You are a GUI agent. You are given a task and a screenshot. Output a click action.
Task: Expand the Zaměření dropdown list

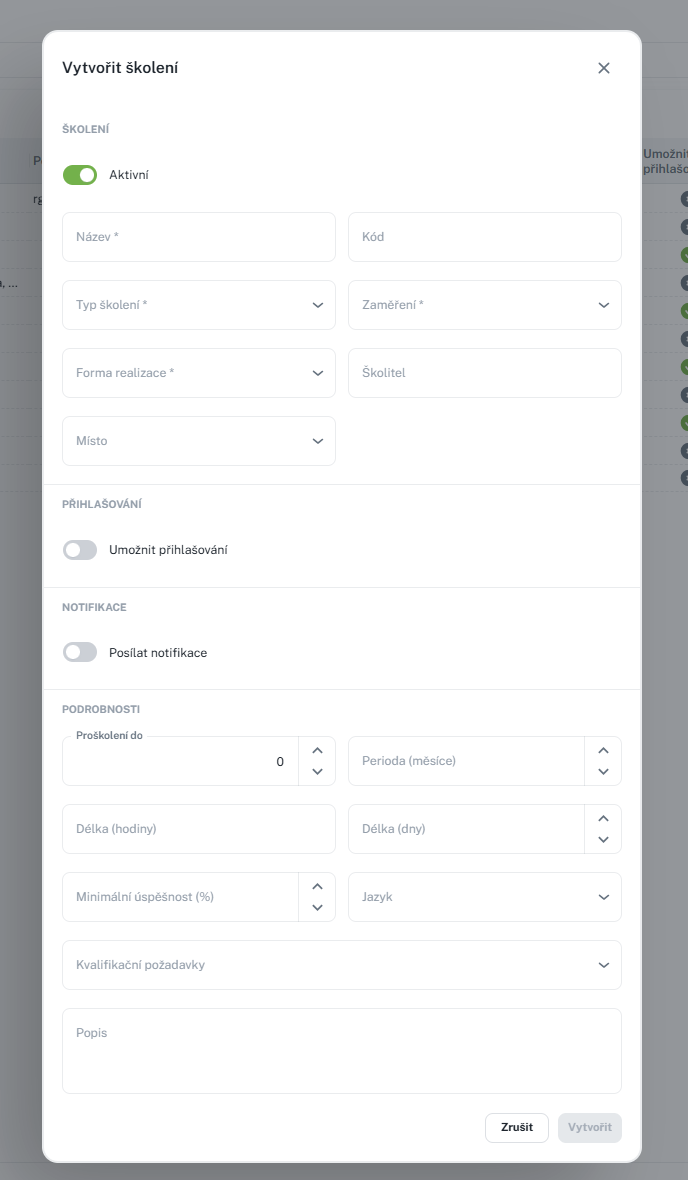coord(485,305)
